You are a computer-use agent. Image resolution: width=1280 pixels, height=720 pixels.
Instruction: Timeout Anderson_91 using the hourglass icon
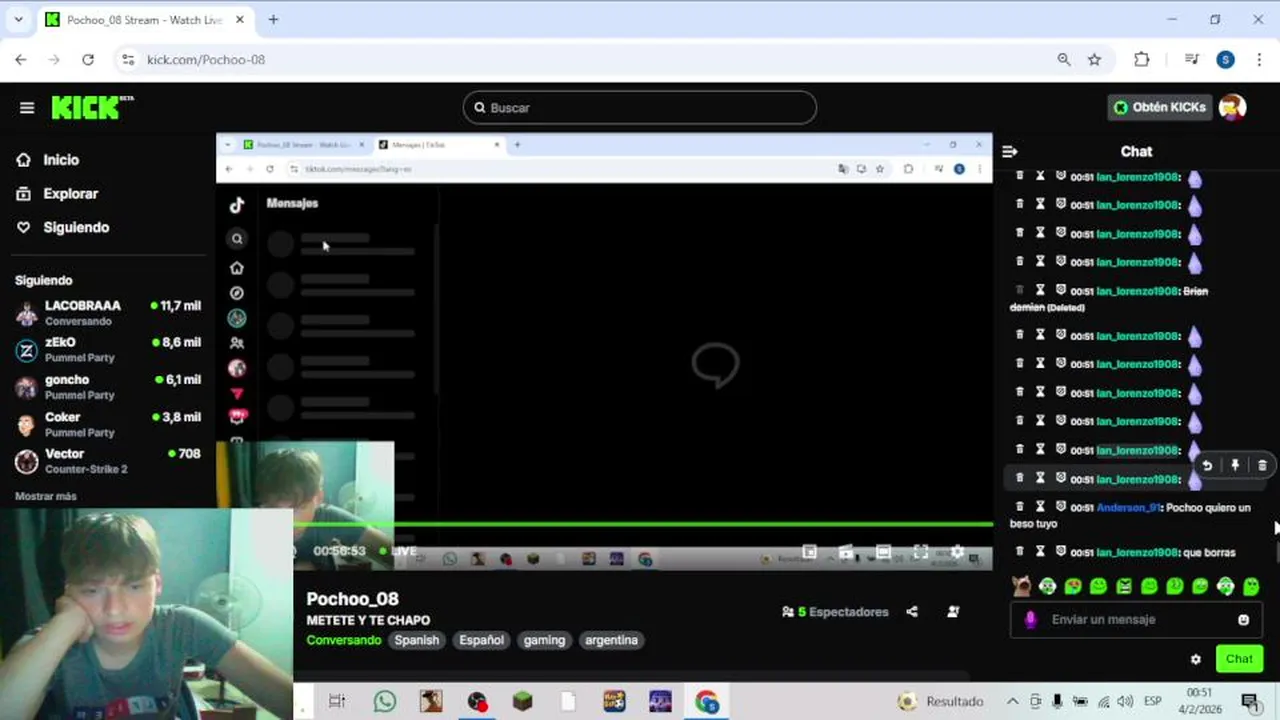(x=1040, y=507)
